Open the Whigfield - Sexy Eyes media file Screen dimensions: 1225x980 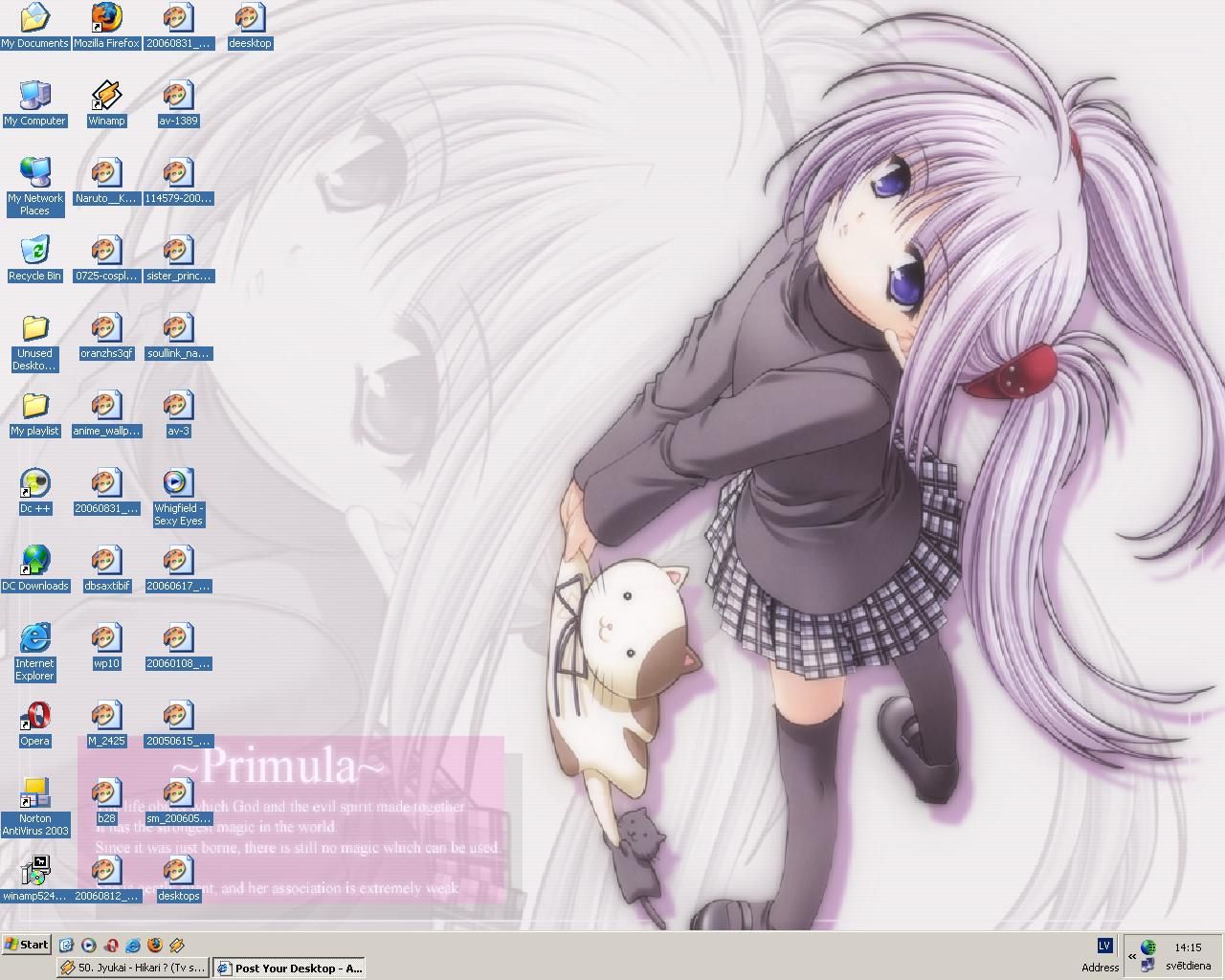pos(178,497)
